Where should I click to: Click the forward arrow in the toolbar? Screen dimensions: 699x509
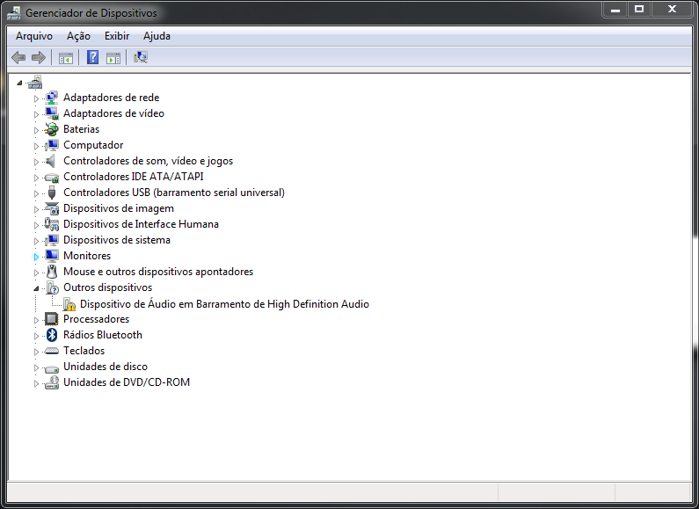[x=38, y=58]
